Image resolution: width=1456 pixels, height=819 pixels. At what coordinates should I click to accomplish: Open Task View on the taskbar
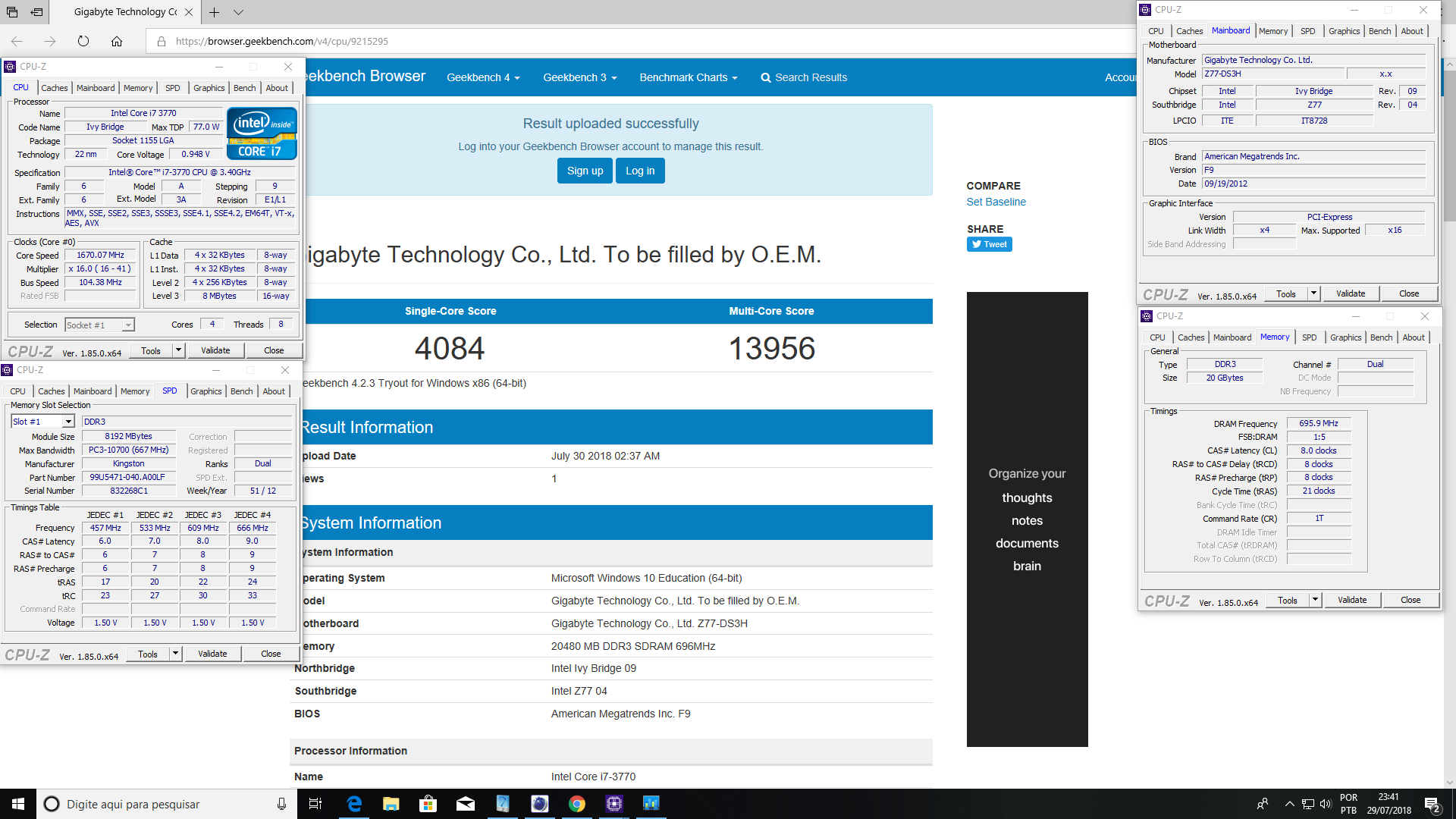(x=315, y=804)
